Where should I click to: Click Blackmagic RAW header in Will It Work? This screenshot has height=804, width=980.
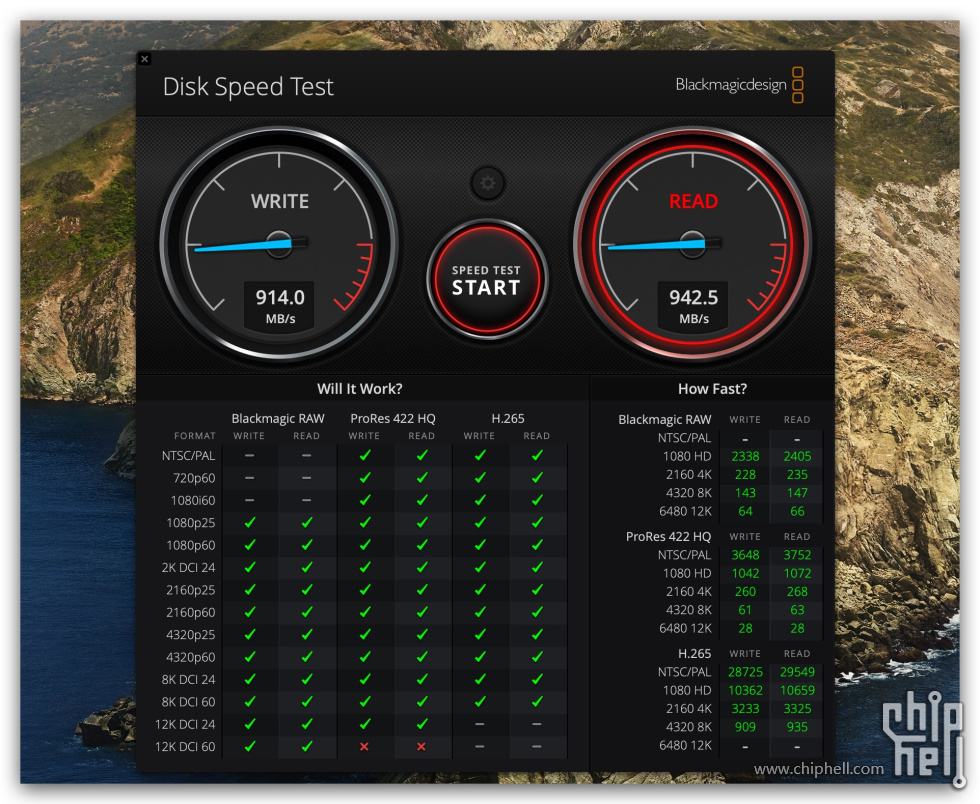pos(278,418)
